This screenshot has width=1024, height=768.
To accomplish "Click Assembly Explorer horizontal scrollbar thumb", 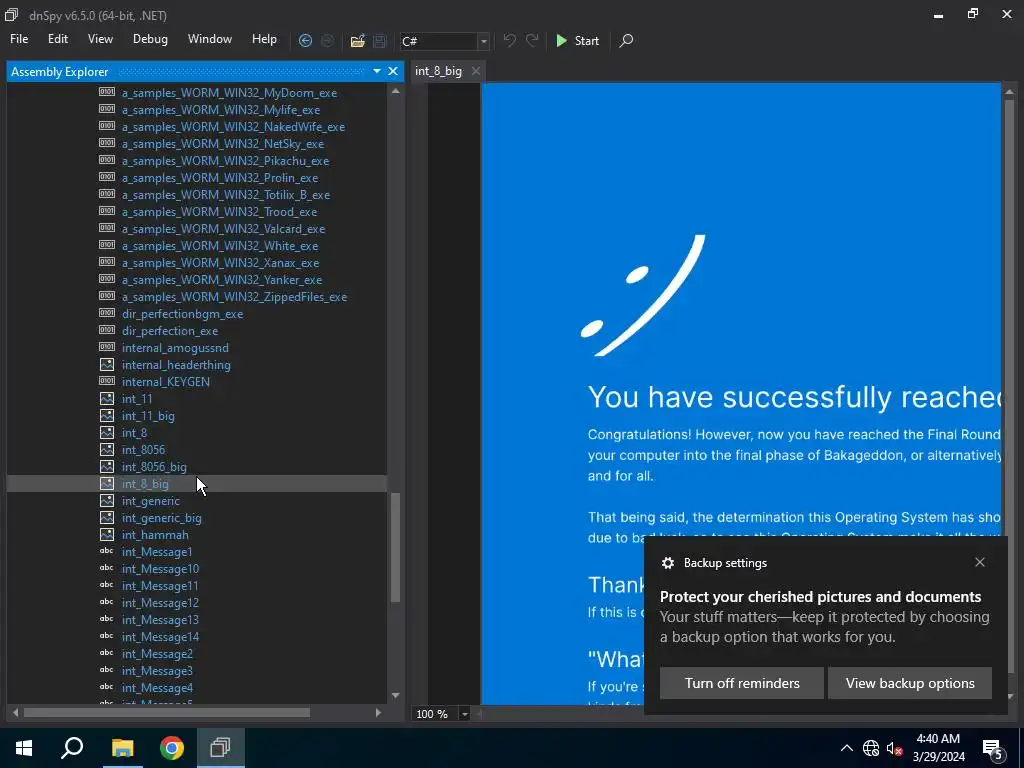I will coord(167,712).
